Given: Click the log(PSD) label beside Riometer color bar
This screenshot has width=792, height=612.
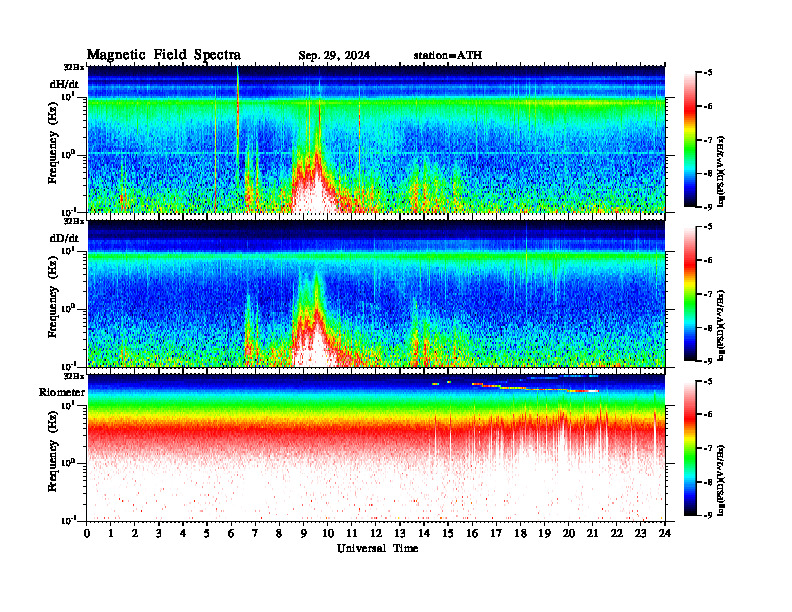Looking at the screenshot, I should pyautogui.click(x=721, y=480).
